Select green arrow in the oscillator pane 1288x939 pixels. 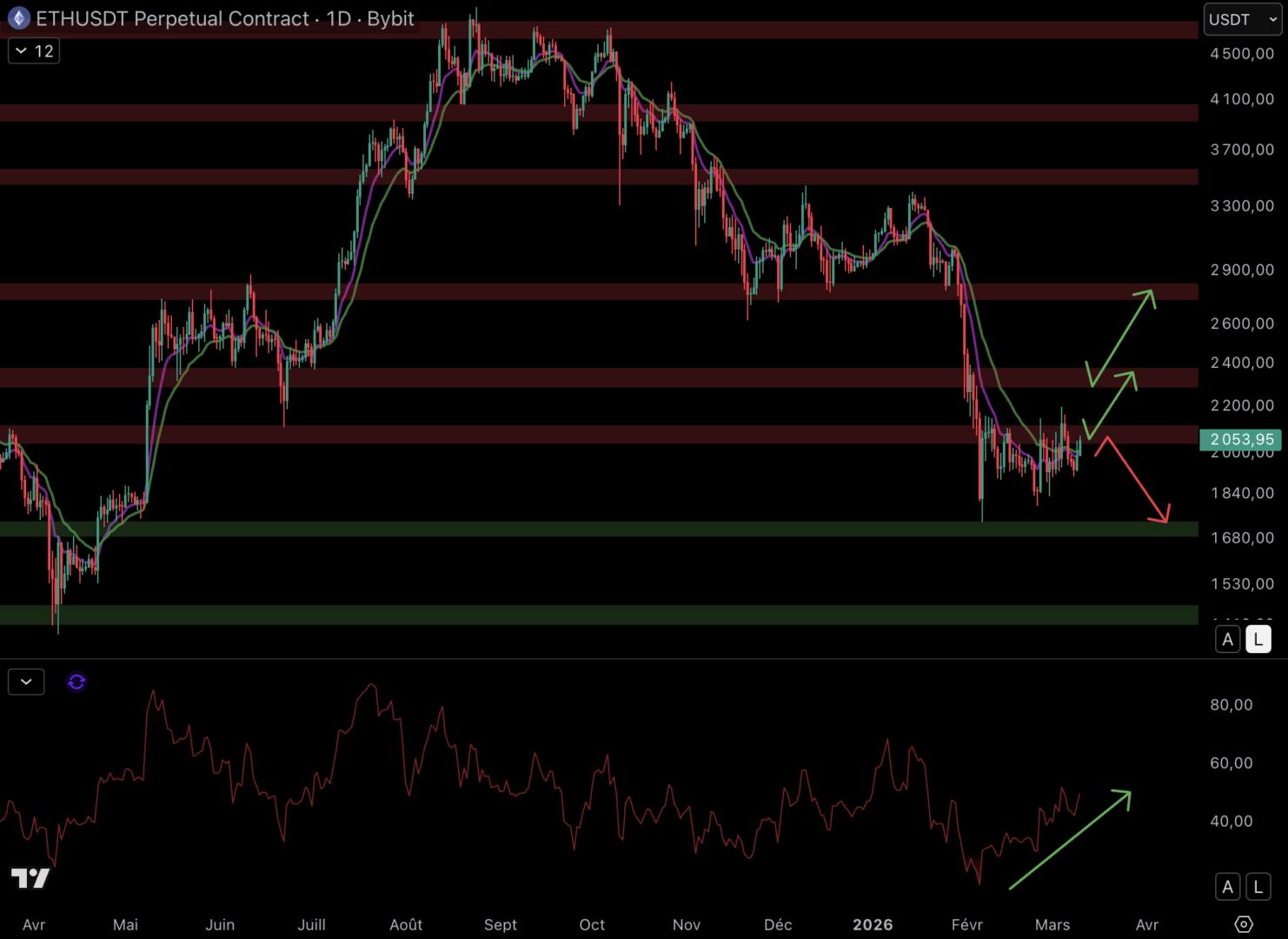(x=1069, y=840)
